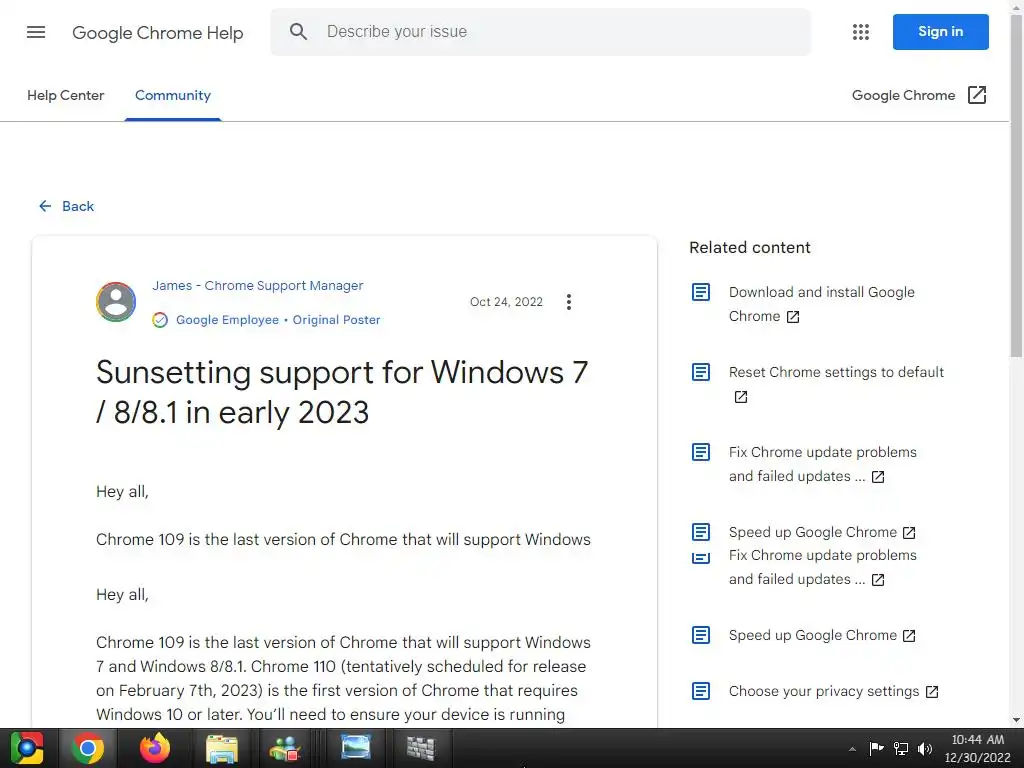
Task: Click the Oct 24, 2022 post date
Action: tap(506, 302)
